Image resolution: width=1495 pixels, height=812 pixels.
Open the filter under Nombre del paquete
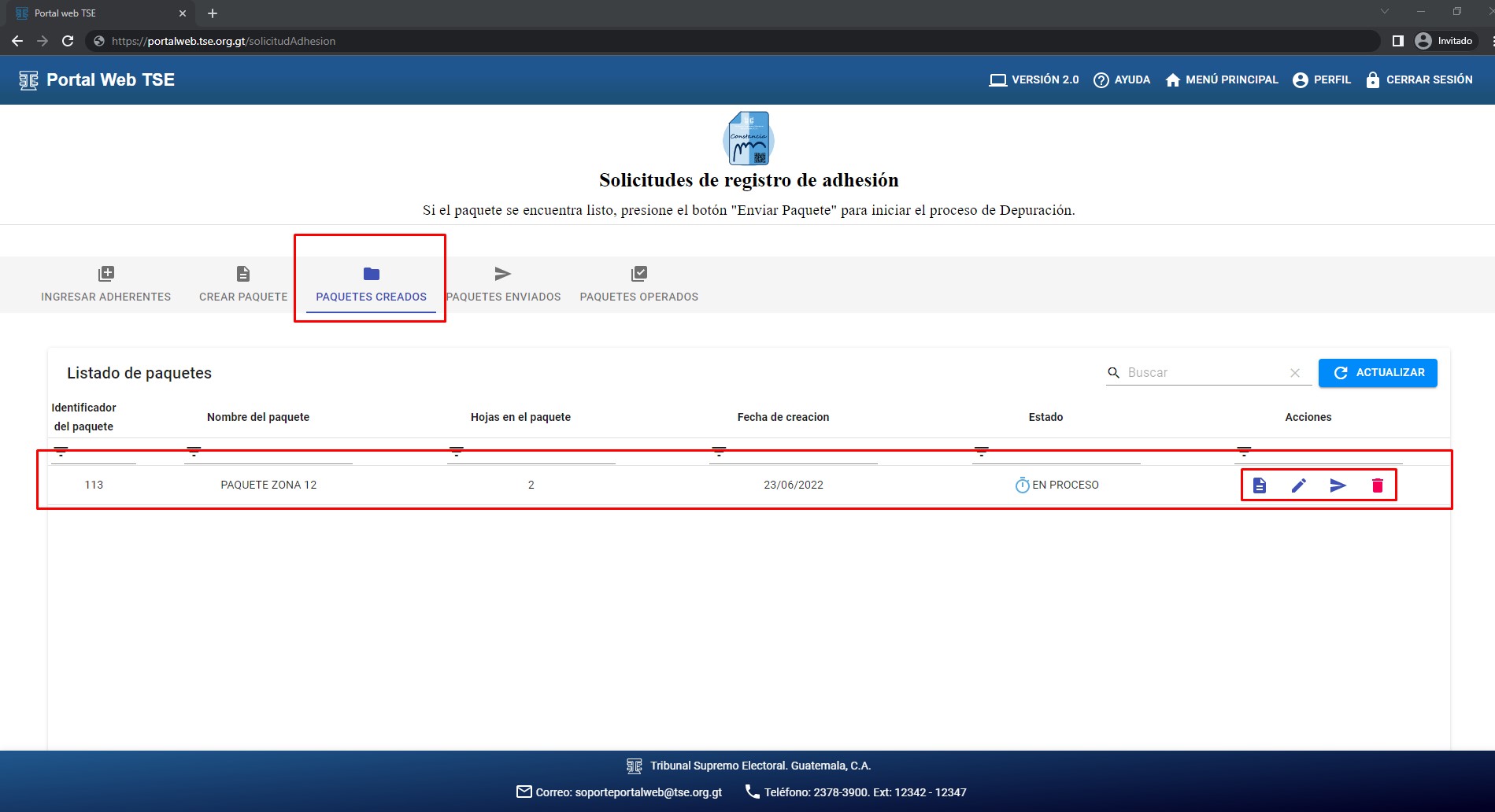(194, 452)
